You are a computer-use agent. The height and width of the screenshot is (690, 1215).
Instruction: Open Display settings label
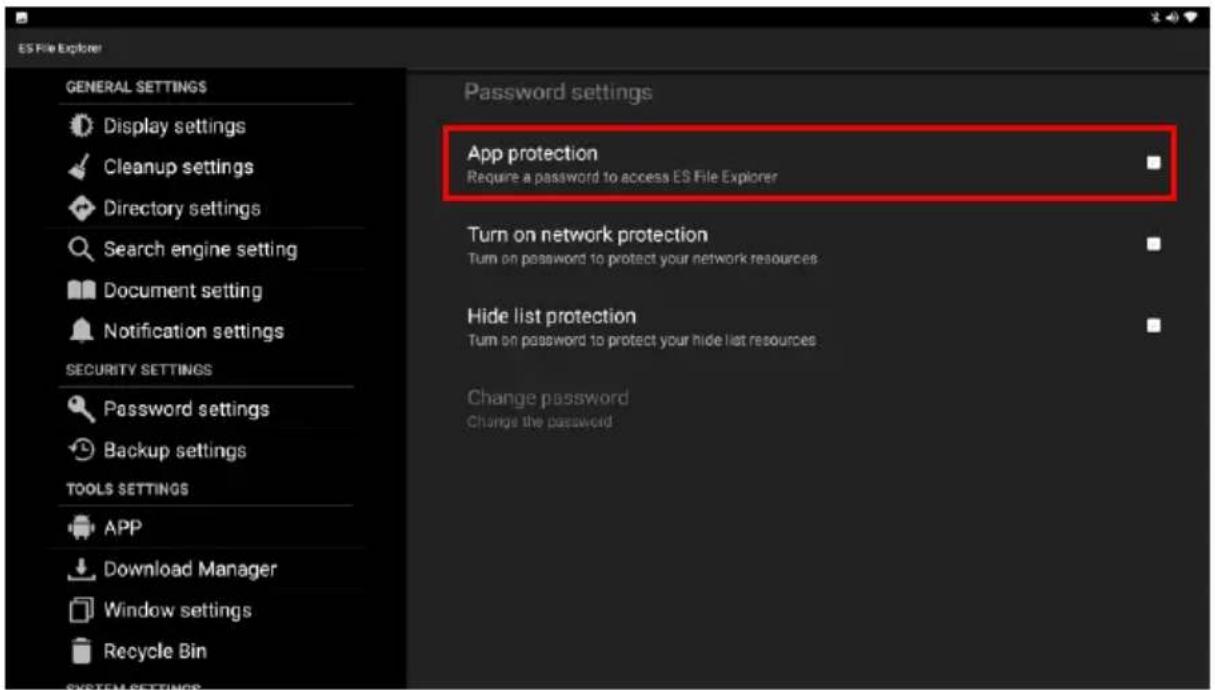(x=174, y=127)
